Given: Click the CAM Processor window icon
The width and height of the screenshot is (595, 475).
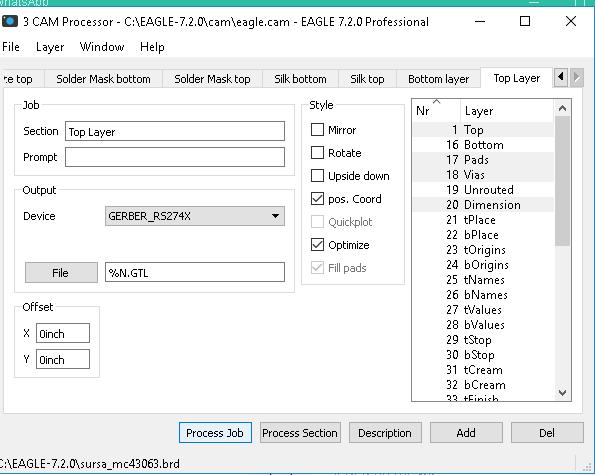Looking at the screenshot, I should click(x=9, y=21).
